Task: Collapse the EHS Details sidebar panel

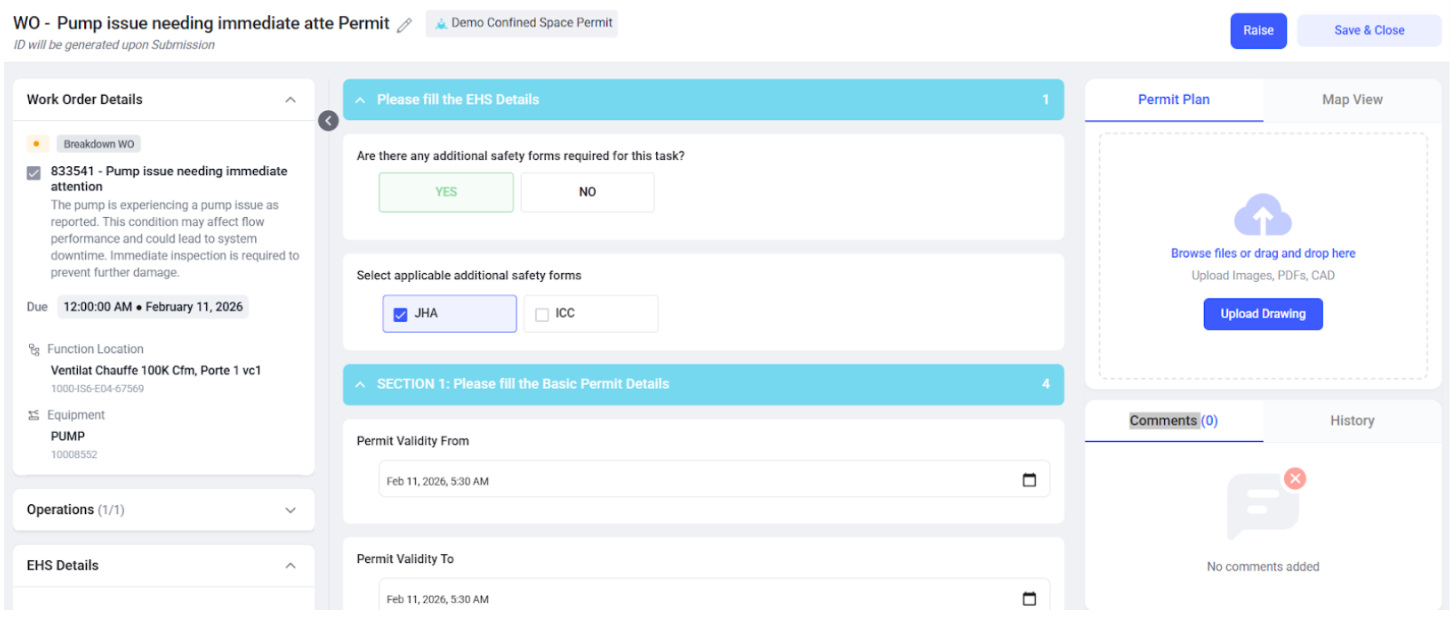Action: tap(290, 566)
